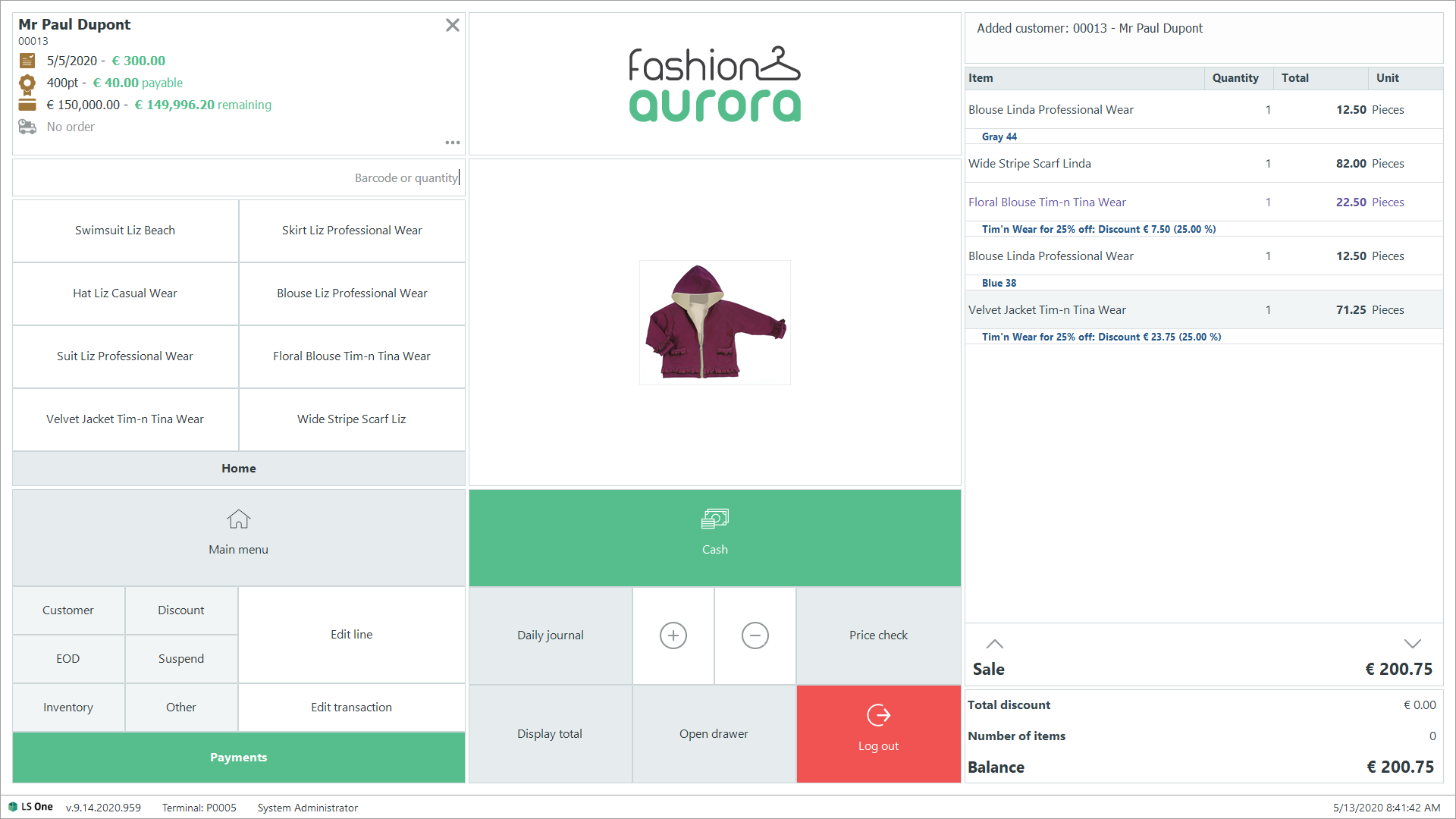Screen dimensions: 1456x819
Task: Select the Home menu header
Action: coord(238,469)
